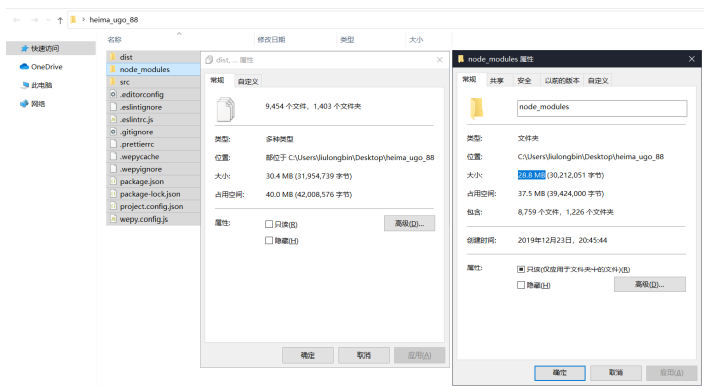
Task: Click the folder icon in address bar
Action: tap(73, 20)
